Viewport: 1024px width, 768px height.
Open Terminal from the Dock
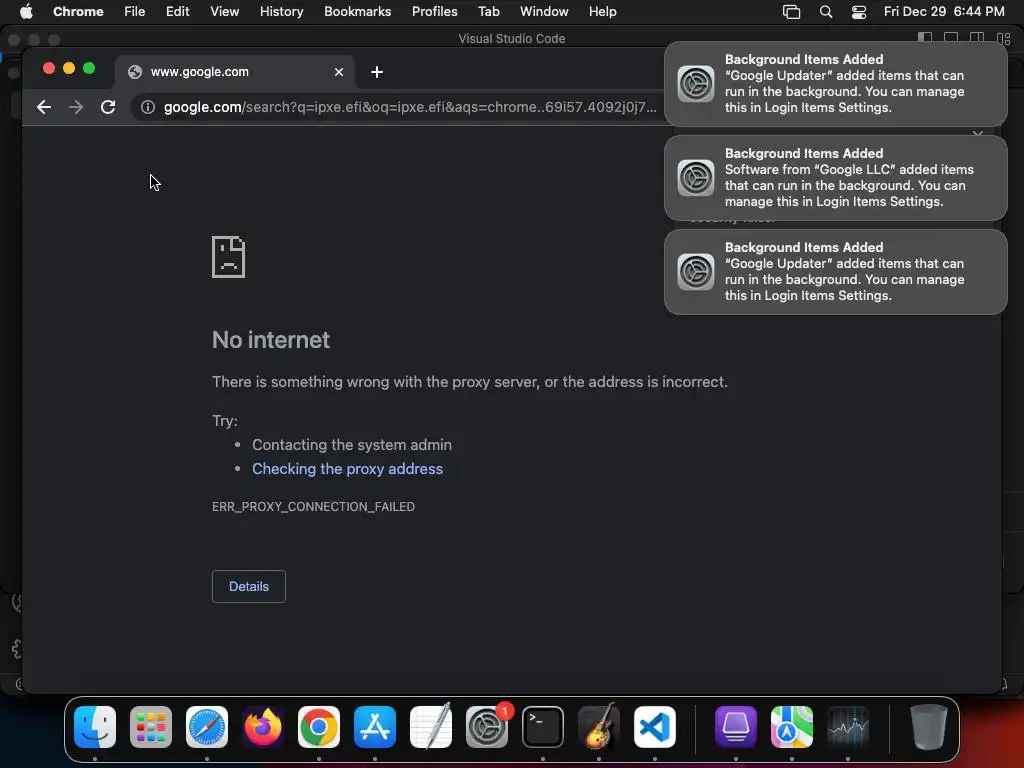[x=543, y=727]
